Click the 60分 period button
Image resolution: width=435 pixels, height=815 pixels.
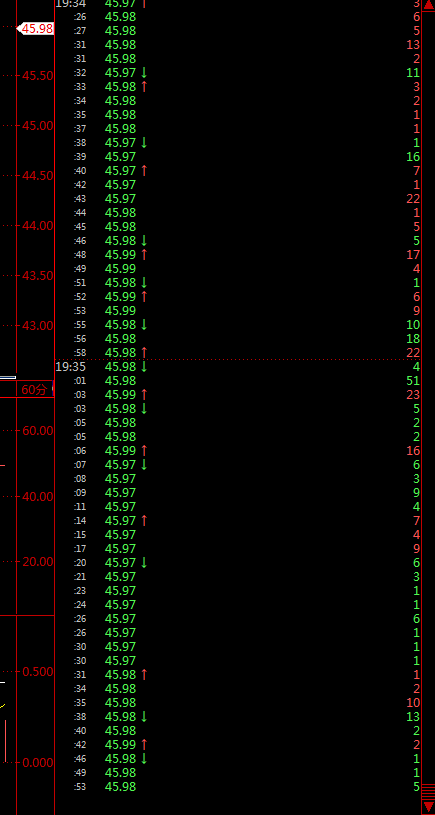point(34,389)
